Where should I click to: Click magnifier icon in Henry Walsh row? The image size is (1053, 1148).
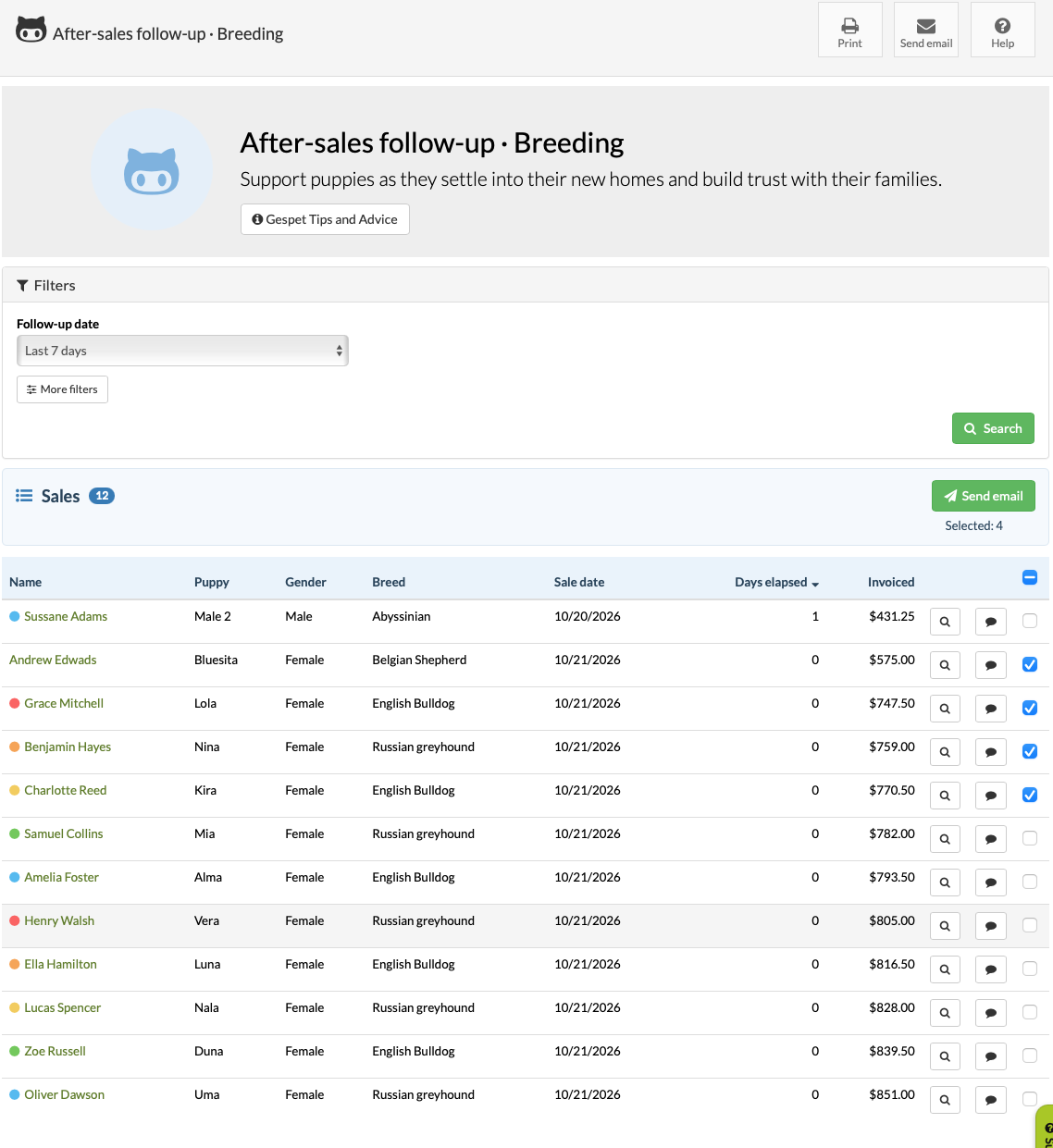pos(945,926)
